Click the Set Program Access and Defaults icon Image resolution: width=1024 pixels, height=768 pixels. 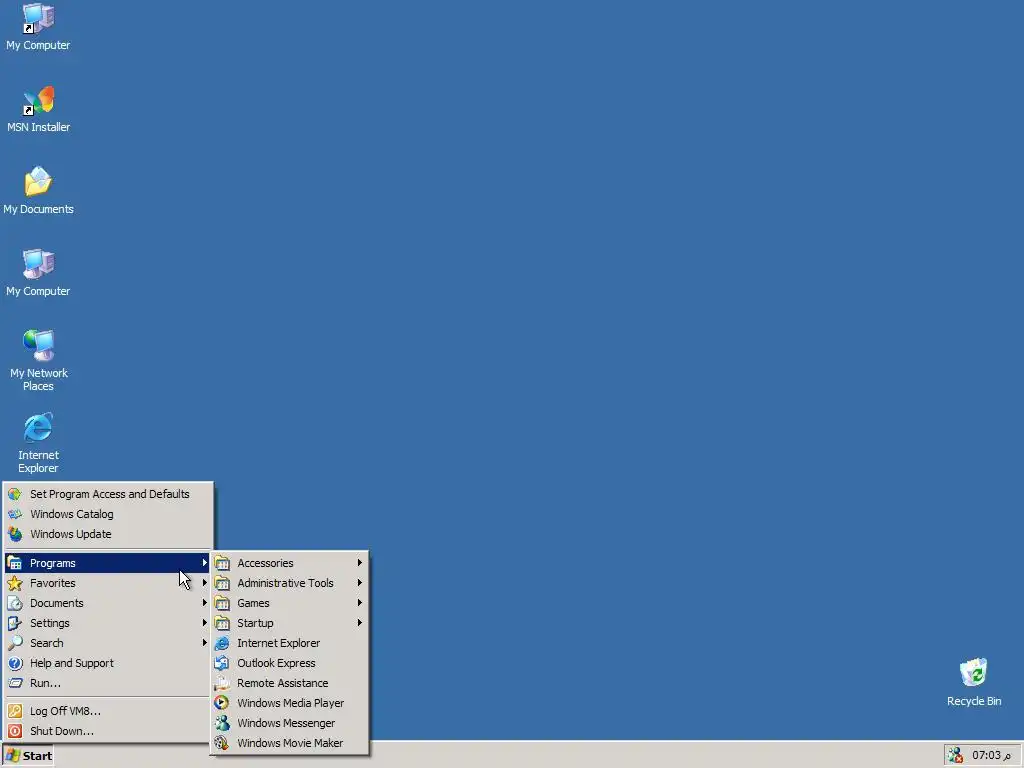[x=15, y=494]
